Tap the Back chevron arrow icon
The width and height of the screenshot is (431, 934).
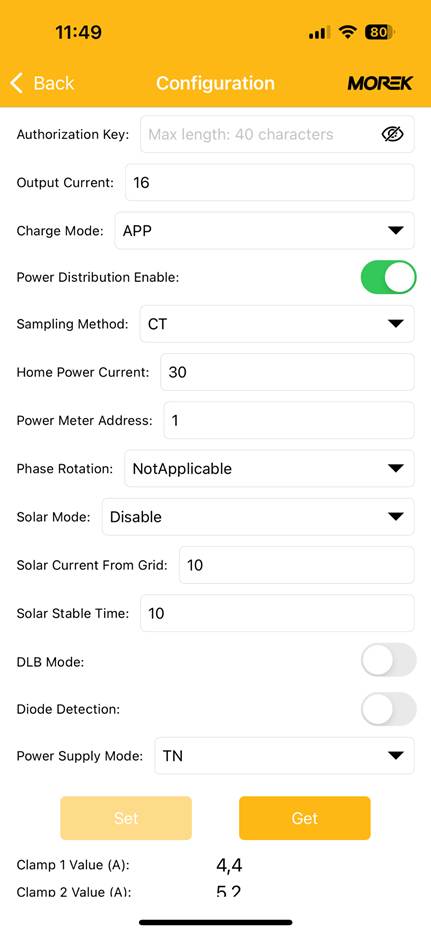coord(17,83)
